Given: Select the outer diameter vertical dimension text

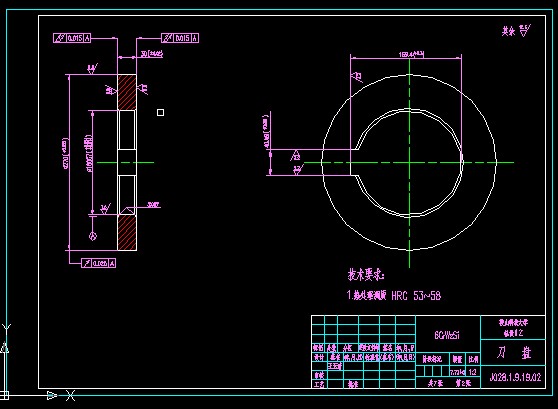Looking at the screenshot, I should point(65,154).
